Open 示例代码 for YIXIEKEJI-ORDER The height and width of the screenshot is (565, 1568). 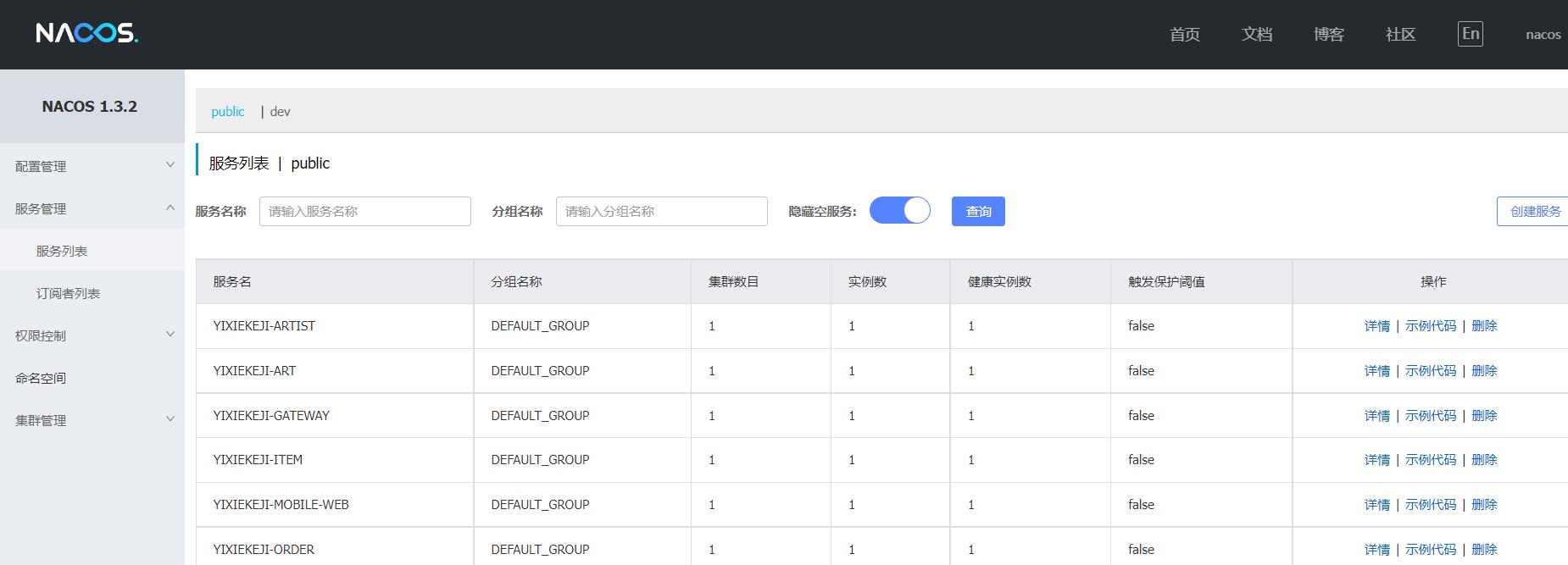(1431, 549)
